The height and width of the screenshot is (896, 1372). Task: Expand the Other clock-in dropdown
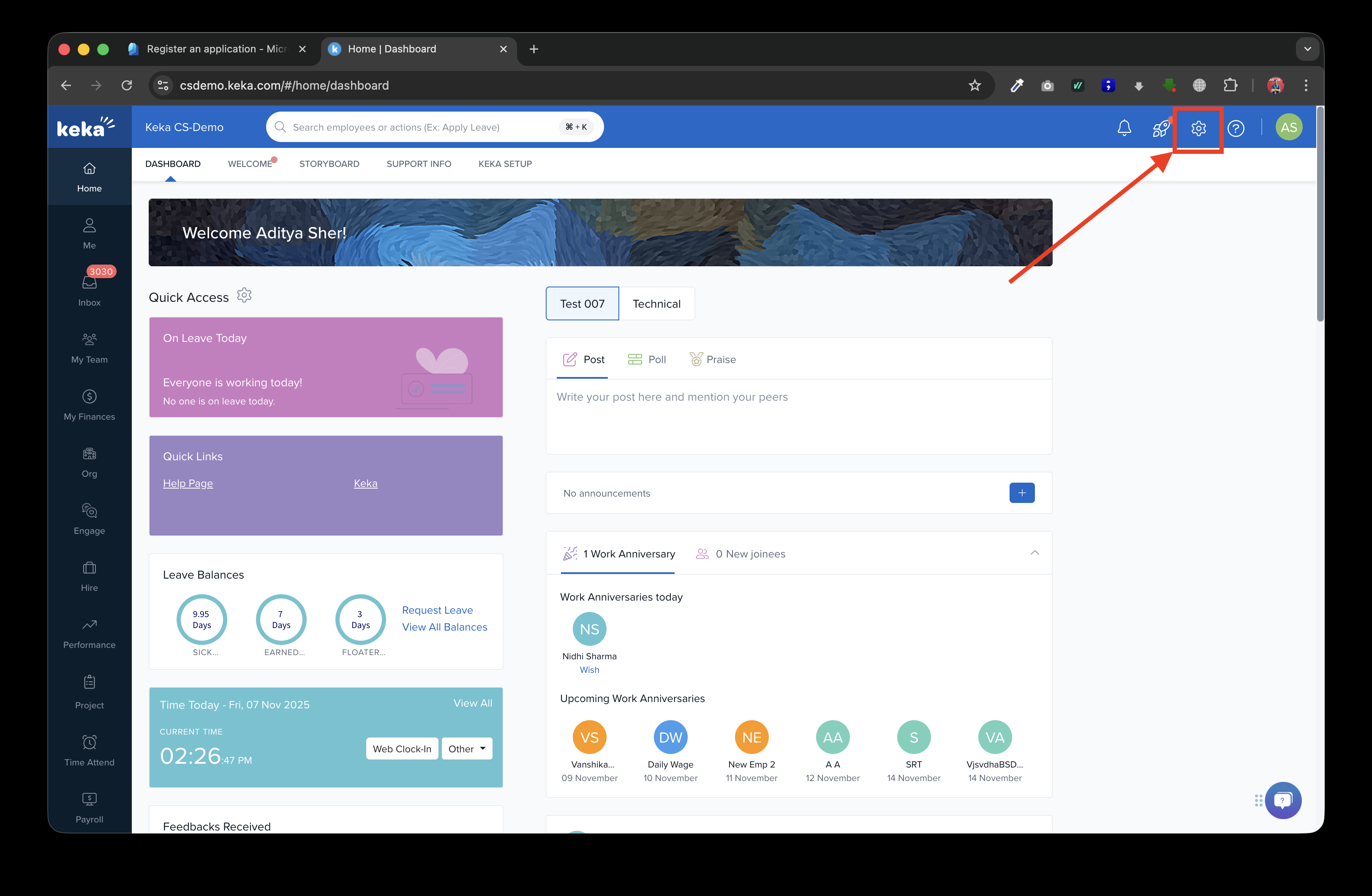tap(467, 748)
